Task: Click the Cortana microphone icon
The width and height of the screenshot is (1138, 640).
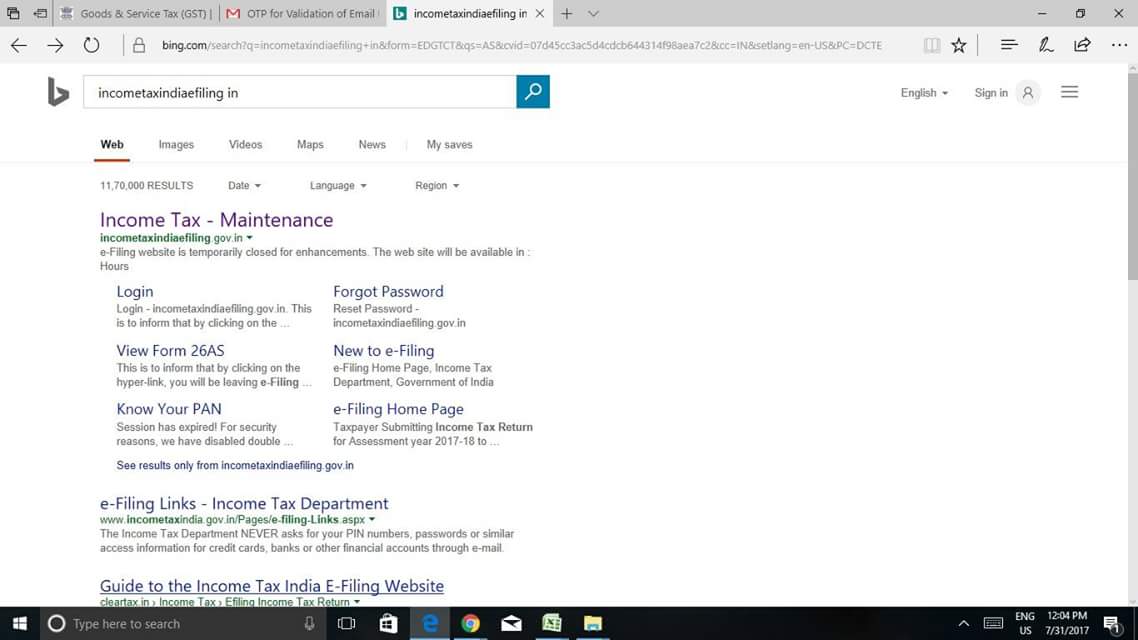Action: coord(309,623)
